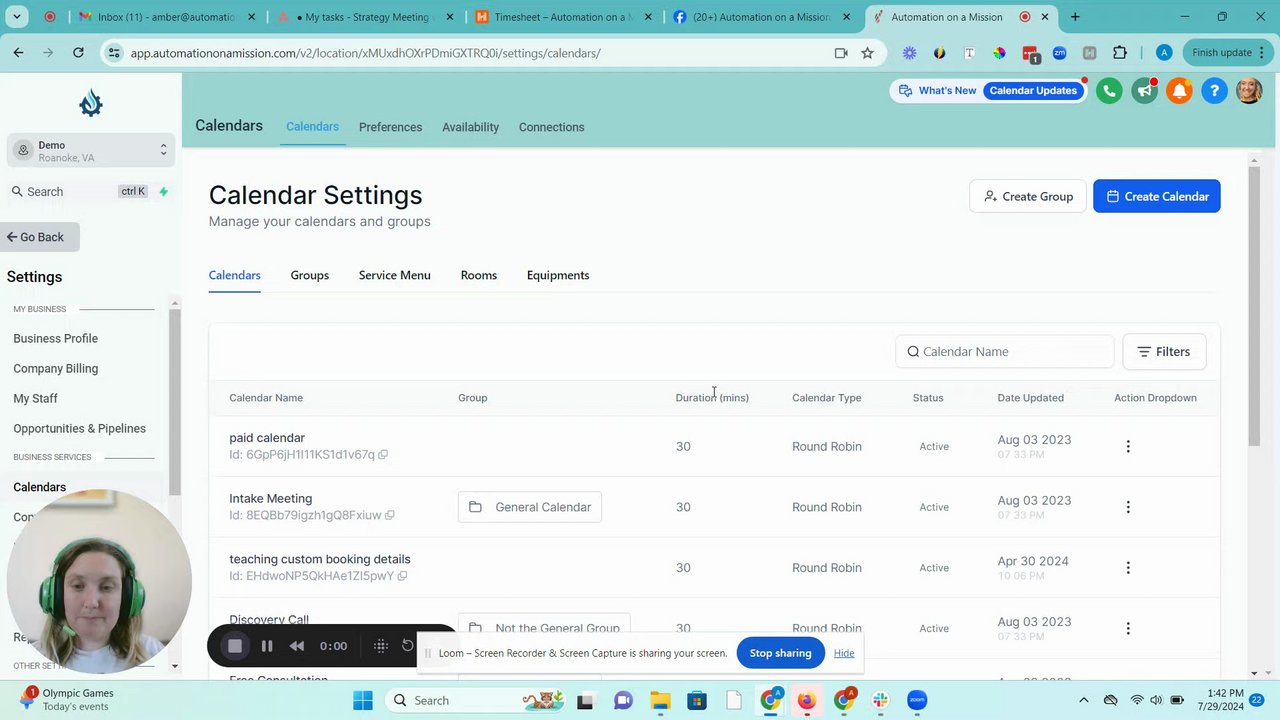Open the Connections top tab
The height and width of the screenshot is (720, 1280).
pyautogui.click(x=552, y=127)
